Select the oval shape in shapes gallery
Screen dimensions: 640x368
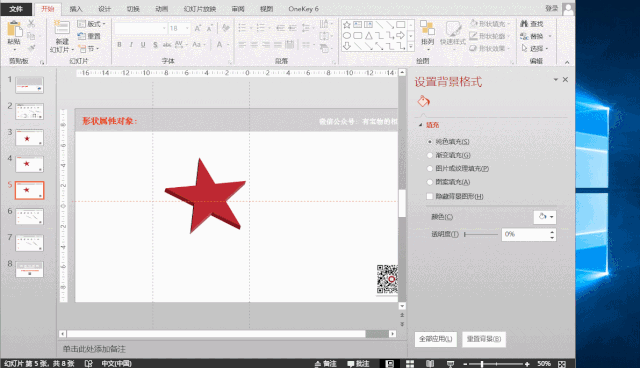click(x=347, y=35)
